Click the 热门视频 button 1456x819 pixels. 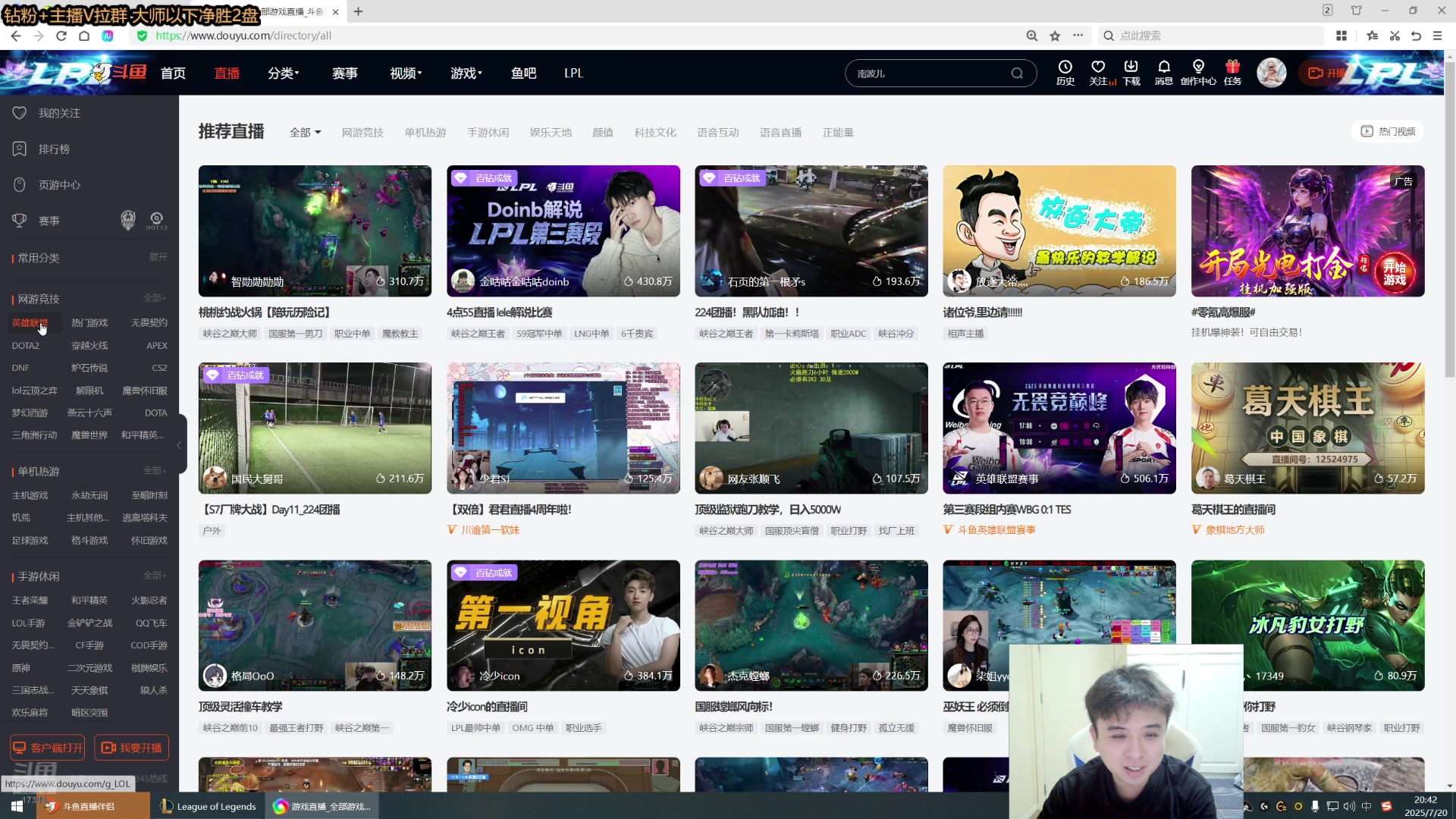tap(1388, 132)
